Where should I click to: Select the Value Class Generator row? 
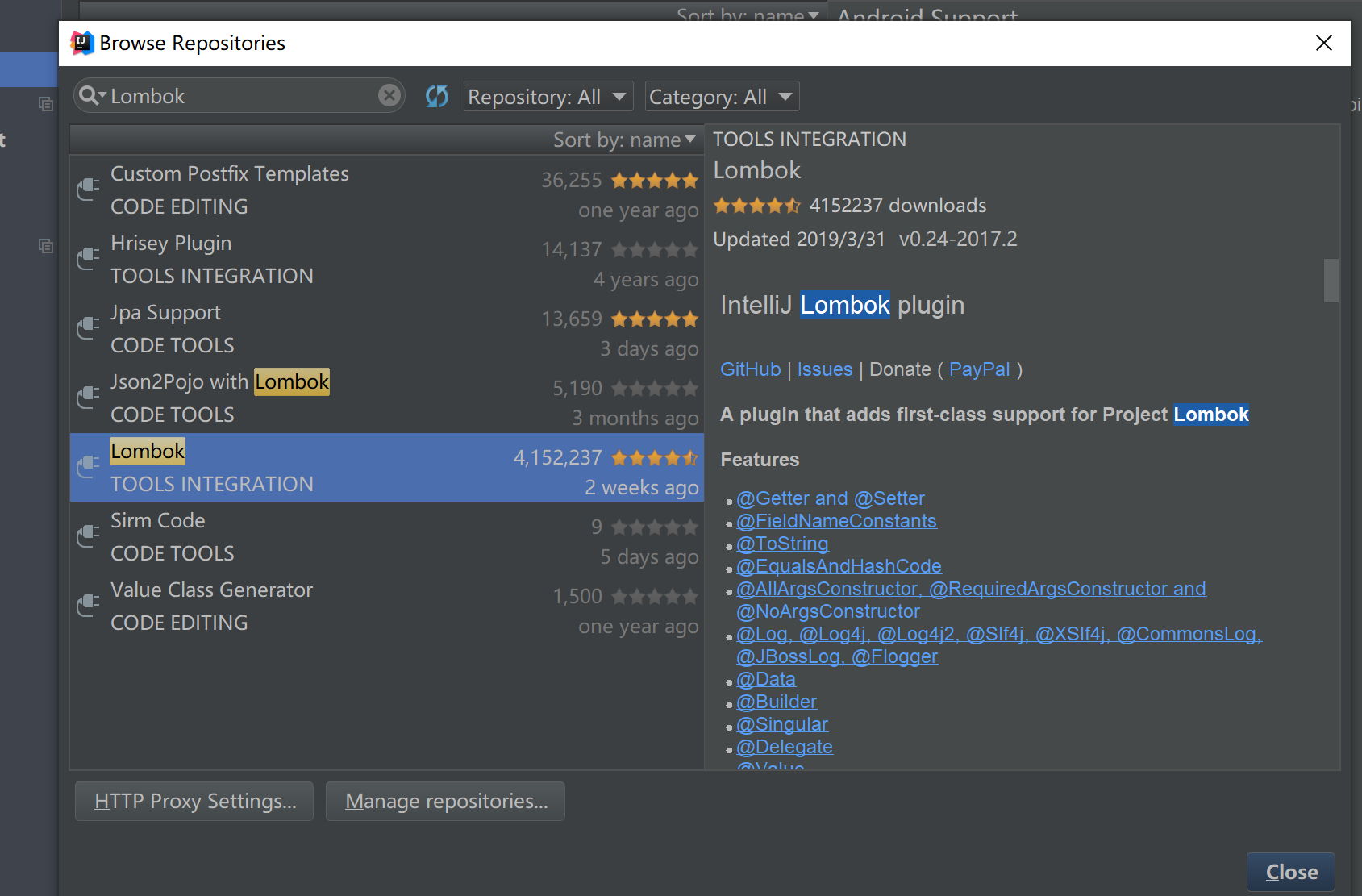[387, 606]
